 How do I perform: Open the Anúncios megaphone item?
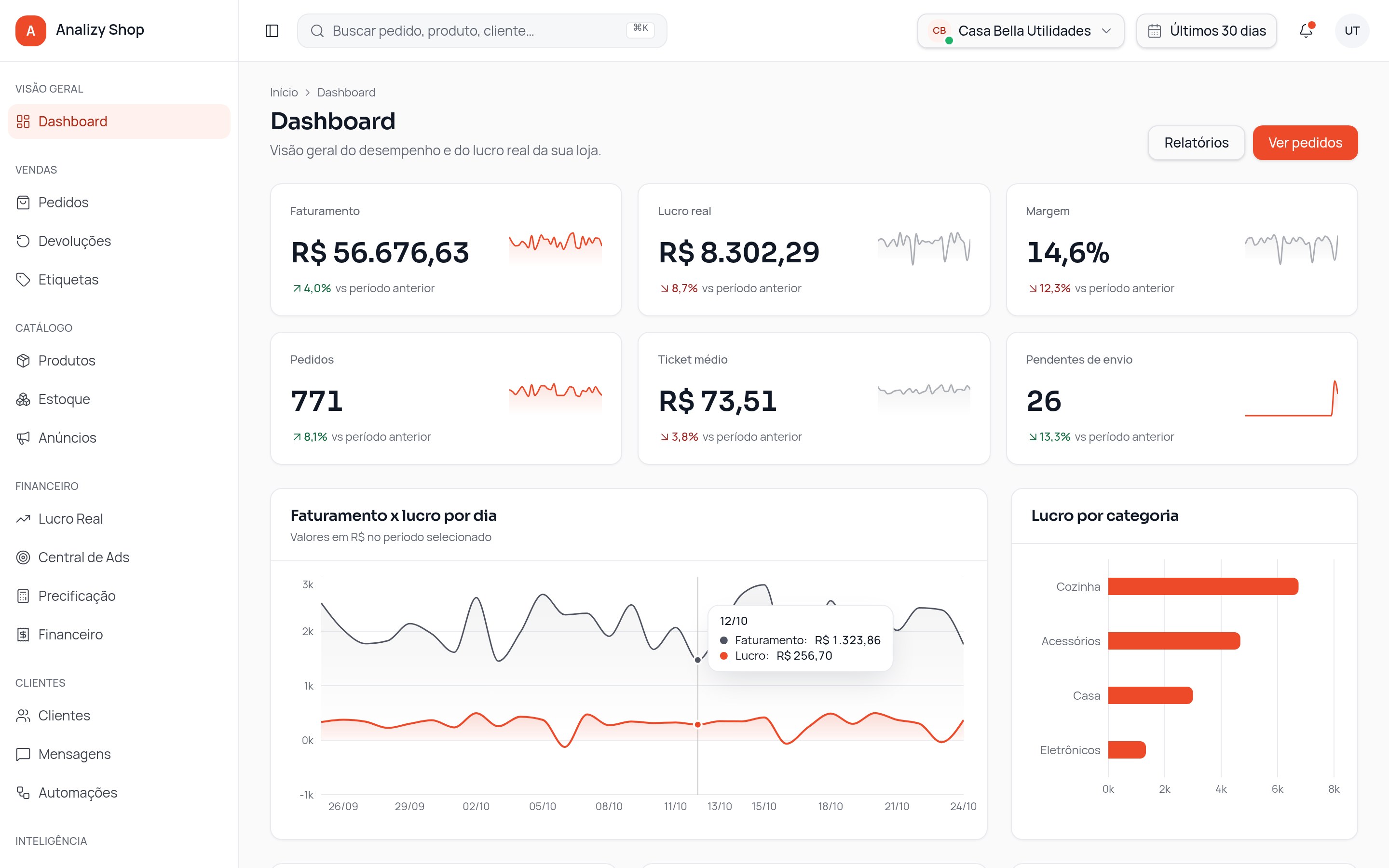[x=120, y=437]
